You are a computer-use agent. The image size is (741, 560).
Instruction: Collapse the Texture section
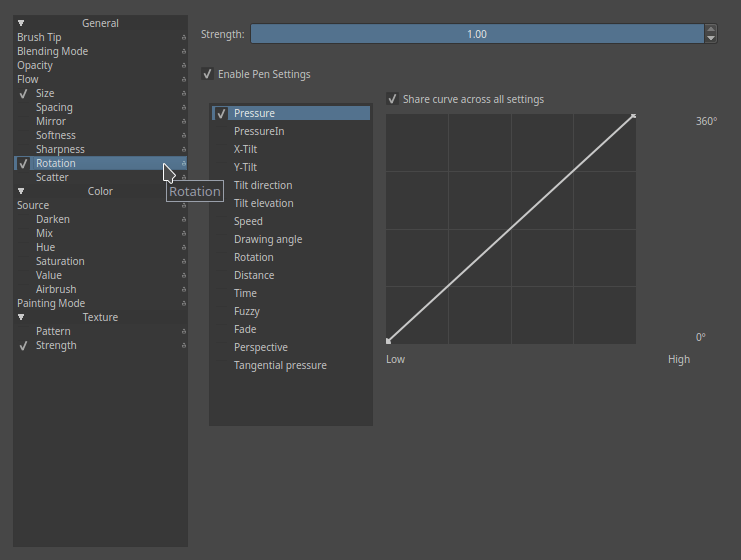(x=21, y=317)
